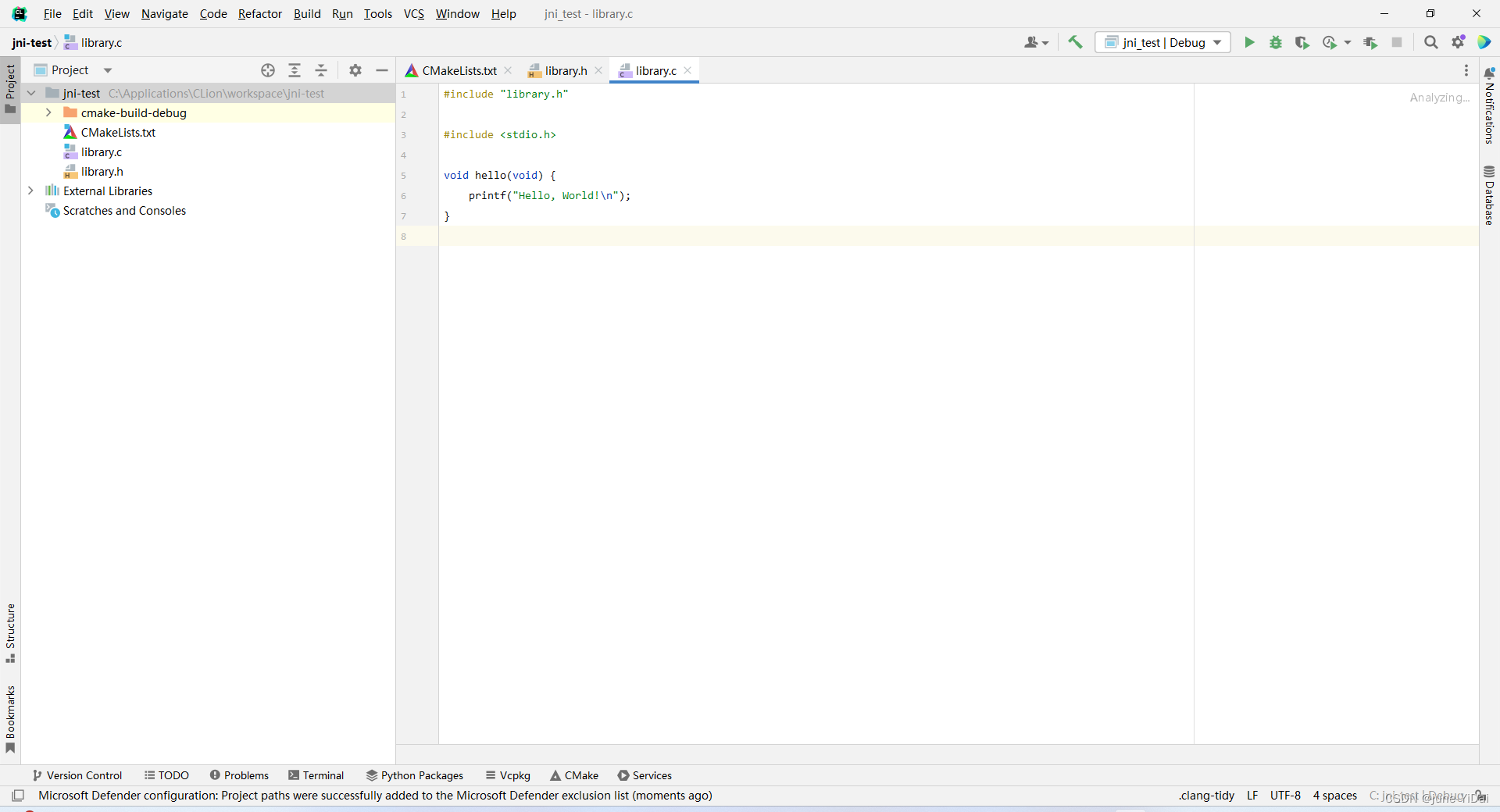This screenshot has width=1500, height=812.
Task: Open IDE settings gear in toolbar
Action: tap(1458, 42)
